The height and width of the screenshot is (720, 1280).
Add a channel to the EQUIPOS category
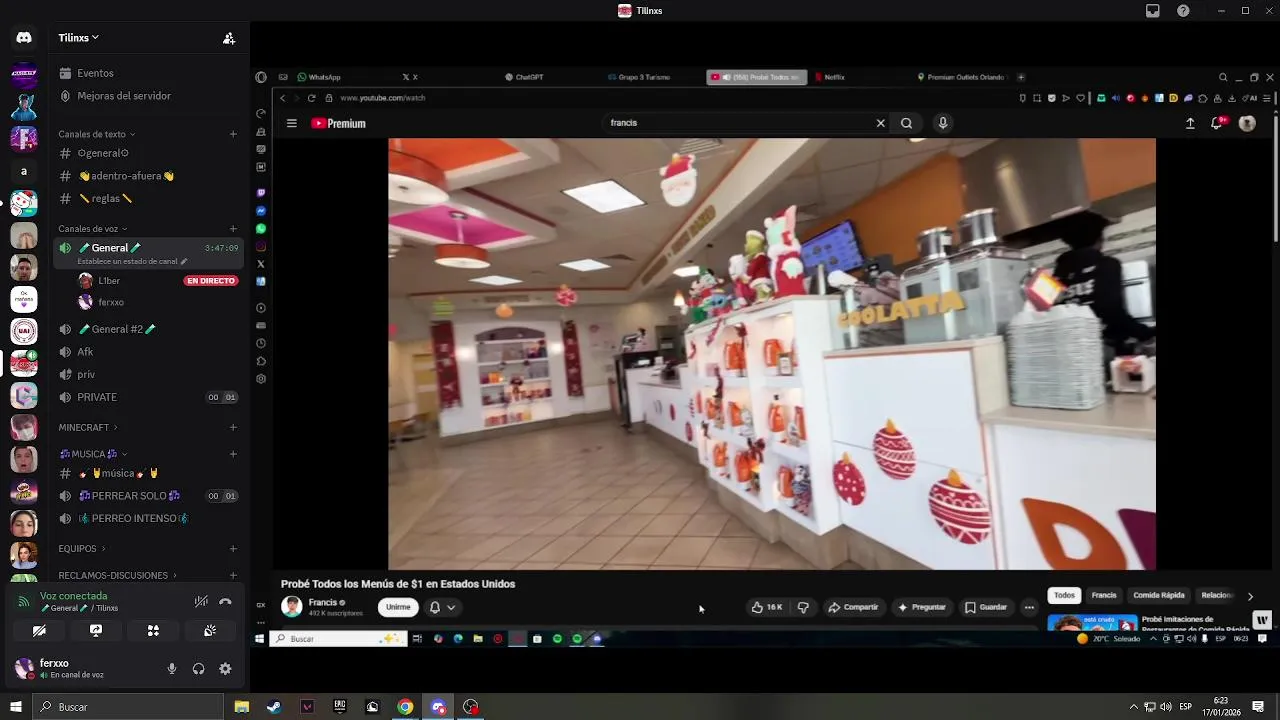233,549
